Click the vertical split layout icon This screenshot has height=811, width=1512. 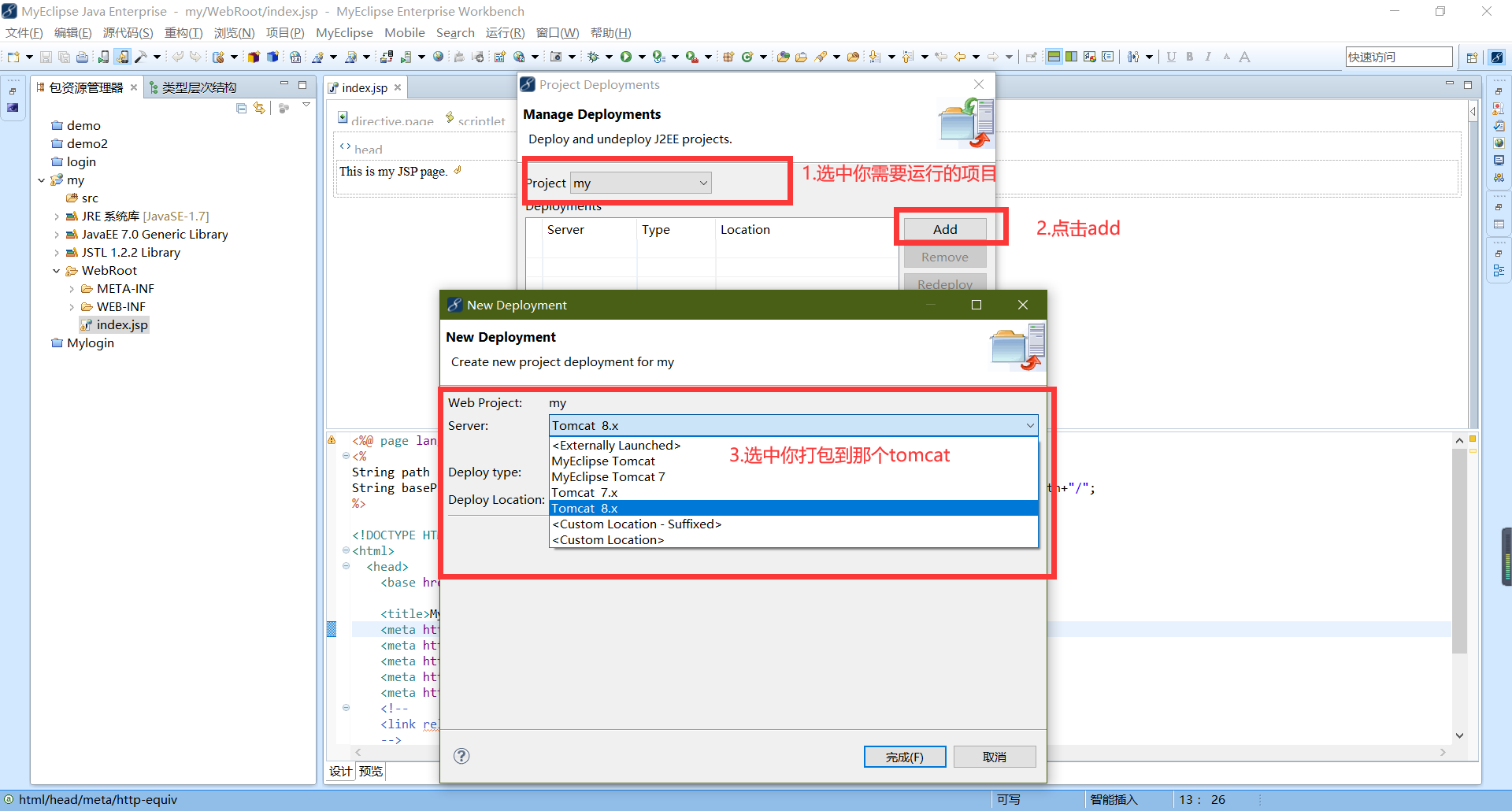1072,57
